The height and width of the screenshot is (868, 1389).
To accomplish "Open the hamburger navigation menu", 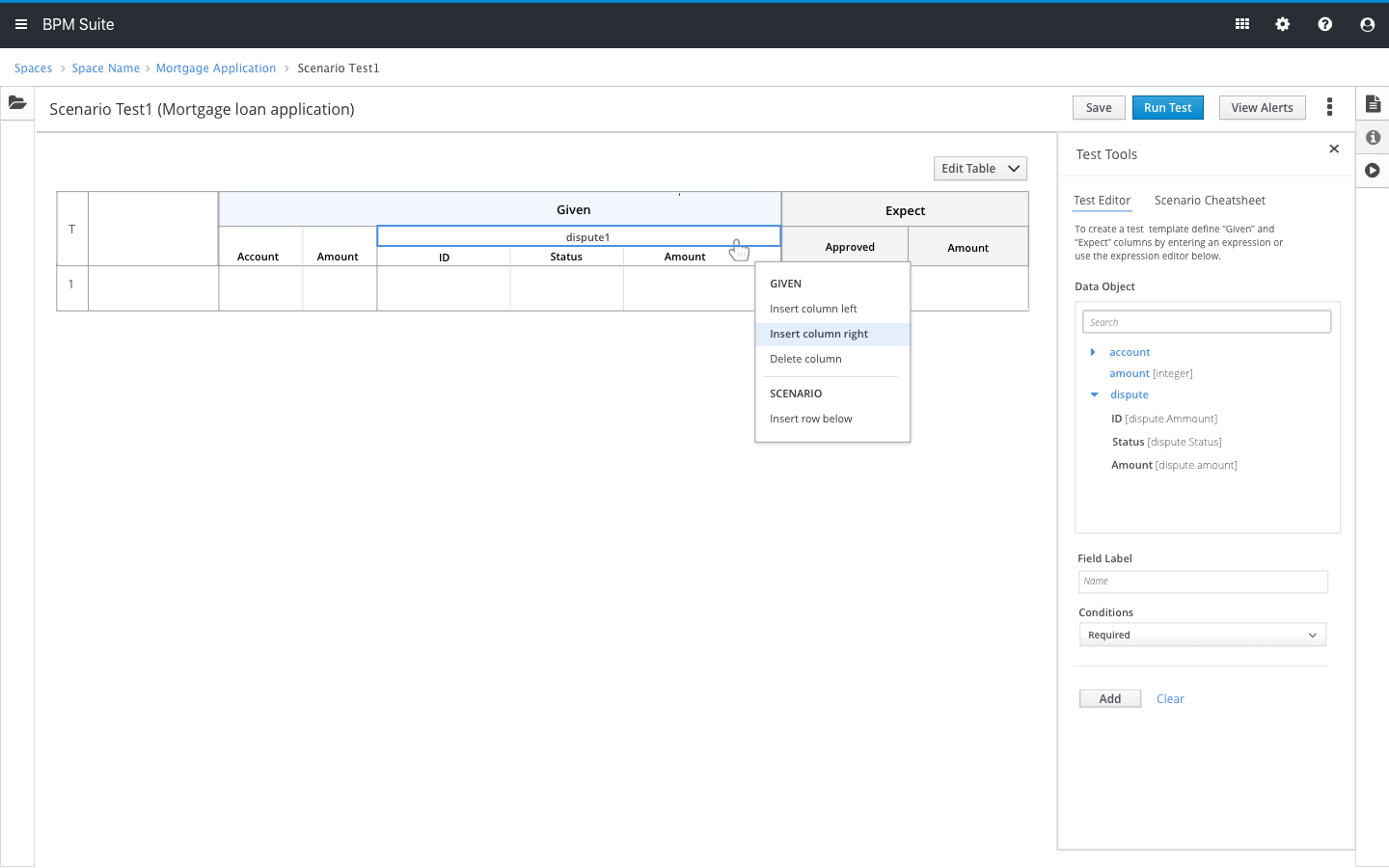I will 21,24.
